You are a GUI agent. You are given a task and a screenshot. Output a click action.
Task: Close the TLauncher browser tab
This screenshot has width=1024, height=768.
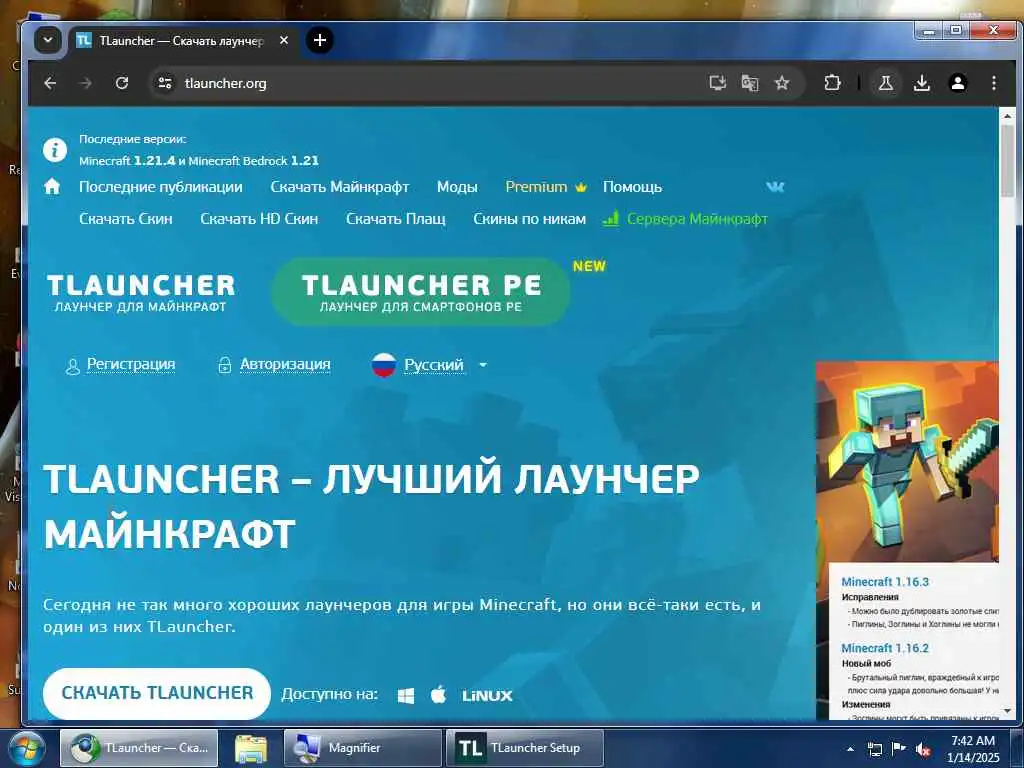[x=283, y=40]
